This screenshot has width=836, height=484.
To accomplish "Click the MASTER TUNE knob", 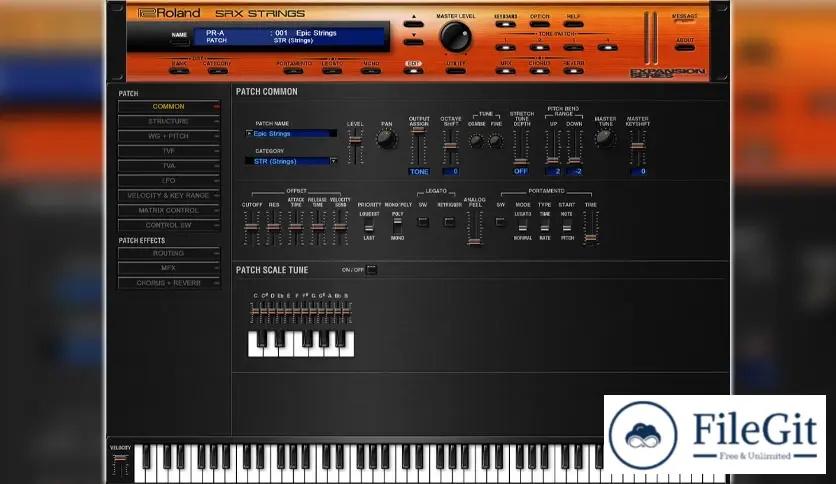I will (x=605, y=139).
